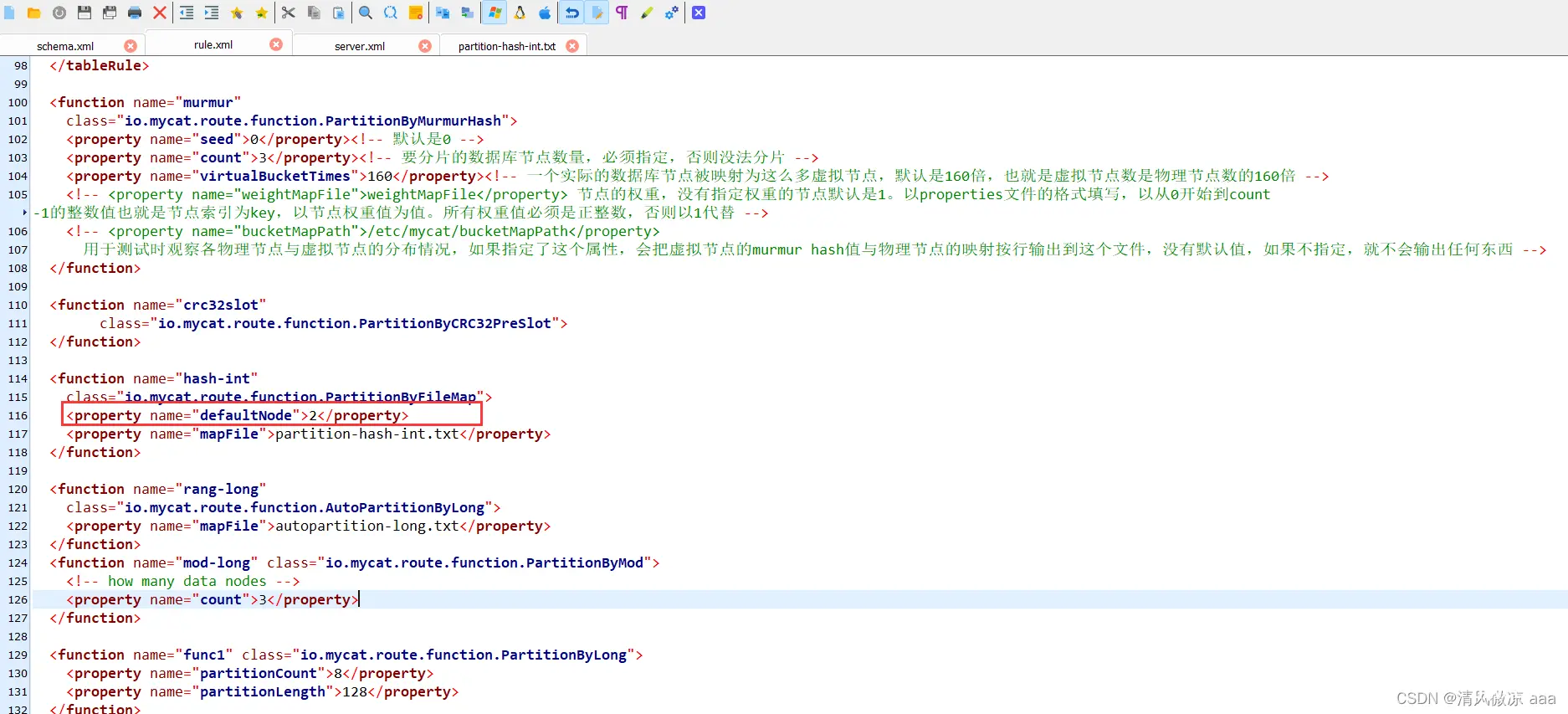
Task: Close the schema.xml tab
Action: tap(131, 46)
